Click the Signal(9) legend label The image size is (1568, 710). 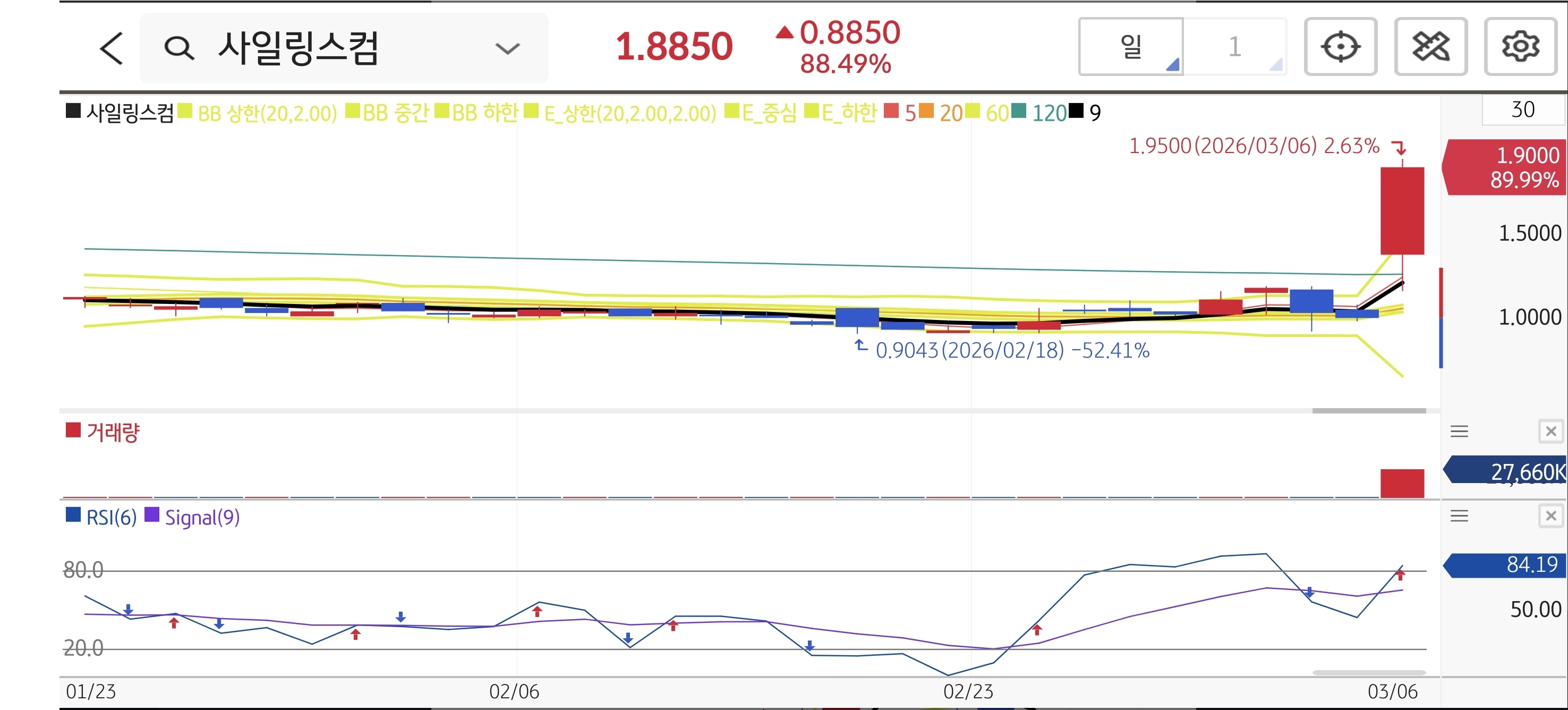click(x=202, y=518)
